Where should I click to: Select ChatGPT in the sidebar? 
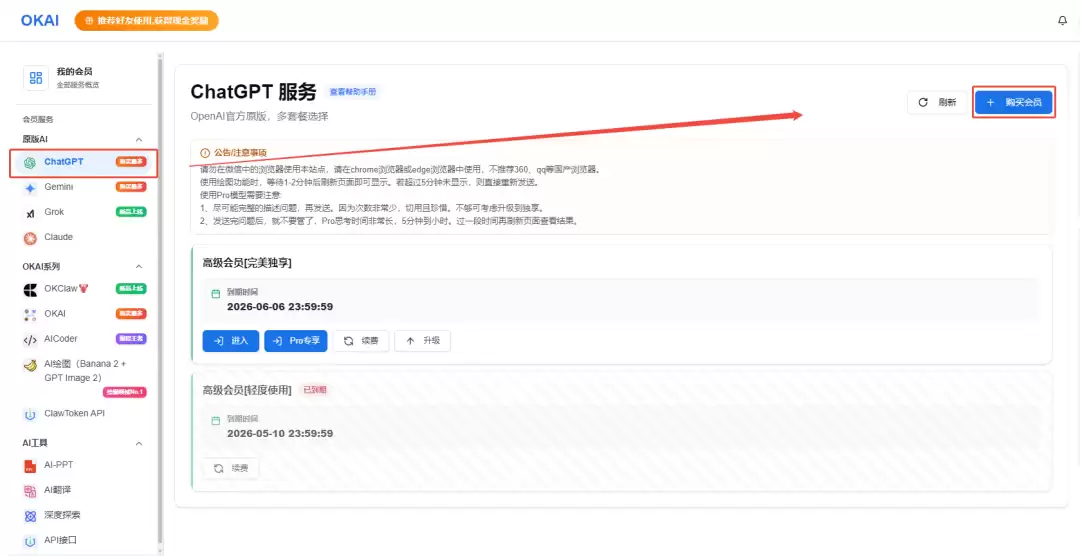(x=83, y=163)
